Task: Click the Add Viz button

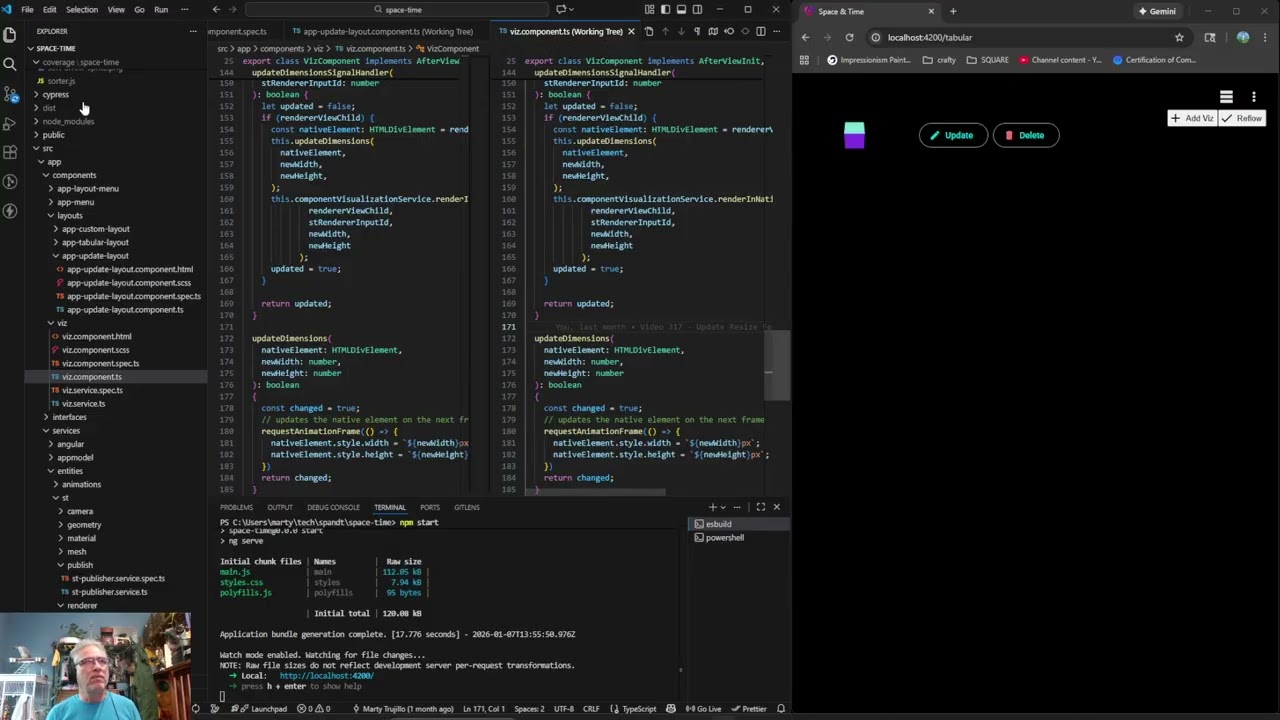Action: point(1192,118)
